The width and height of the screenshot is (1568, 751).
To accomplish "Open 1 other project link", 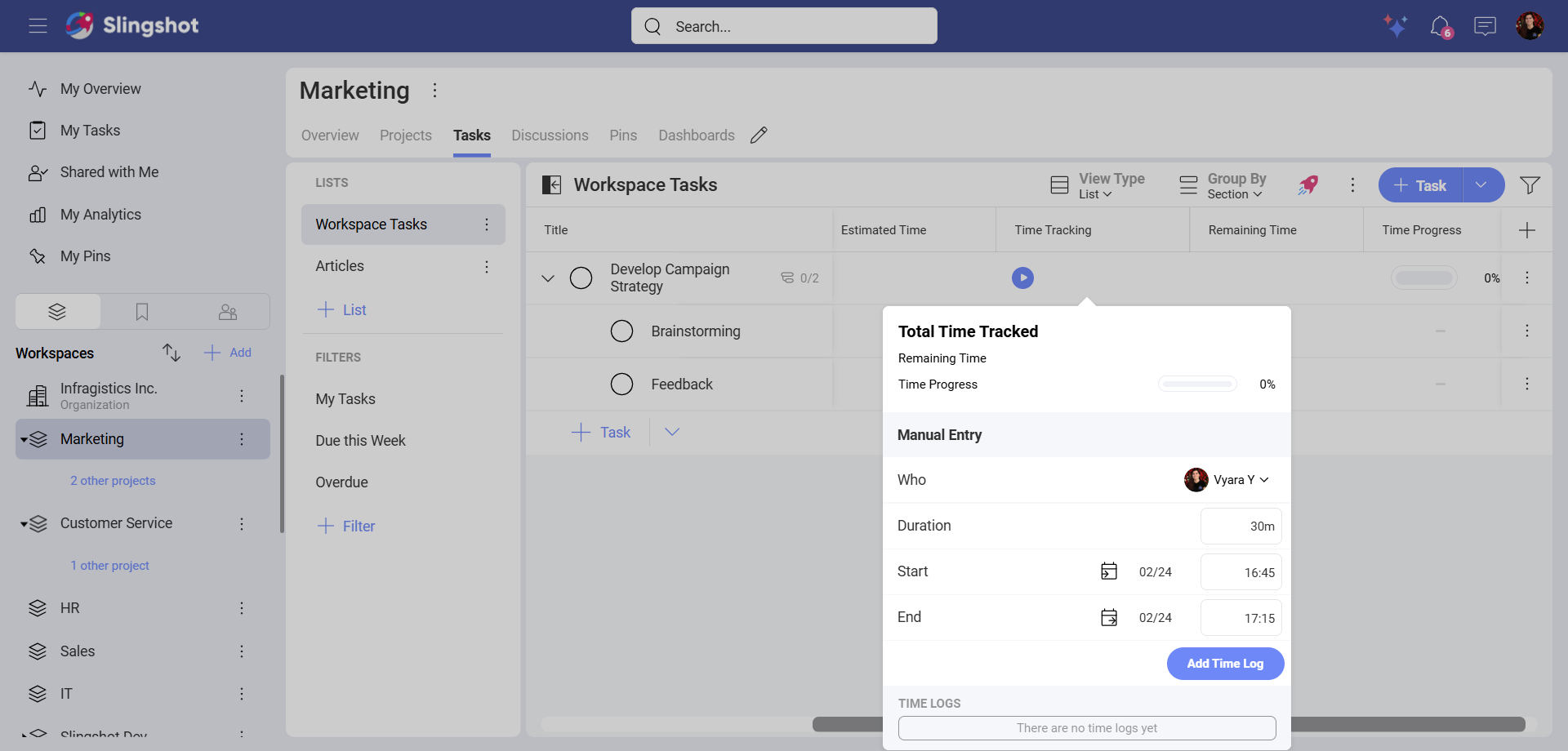I will 109,566.
